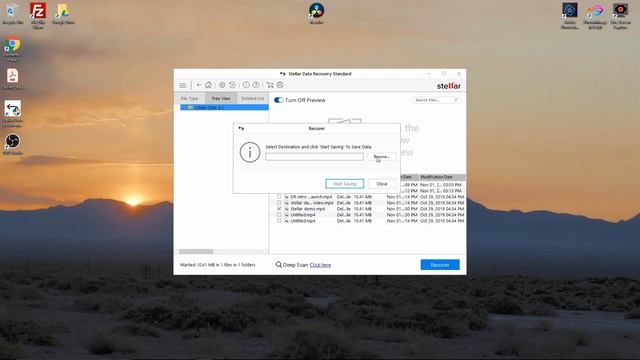640x360 pixels.
Task: Check the first Untitled.mp4 checkbox
Action: 279,215
